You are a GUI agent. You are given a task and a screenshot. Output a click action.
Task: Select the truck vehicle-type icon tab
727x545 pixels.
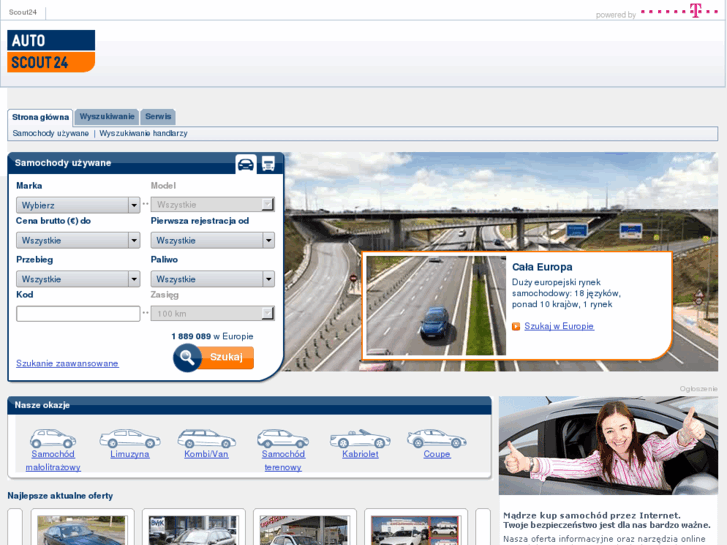(268, 164)
